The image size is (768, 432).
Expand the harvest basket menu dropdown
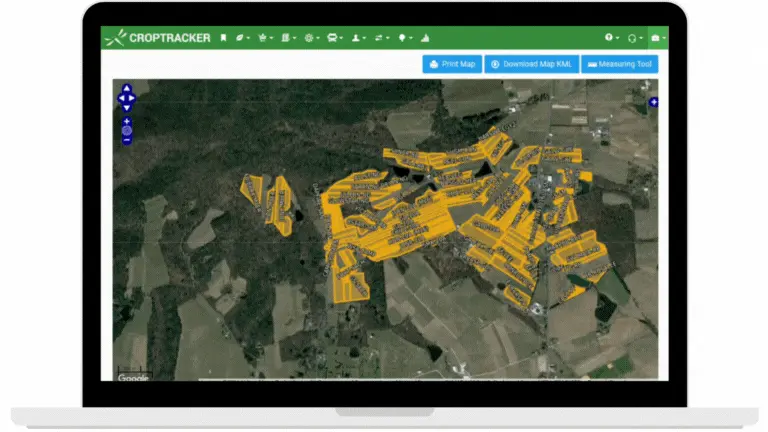point(265,38)
